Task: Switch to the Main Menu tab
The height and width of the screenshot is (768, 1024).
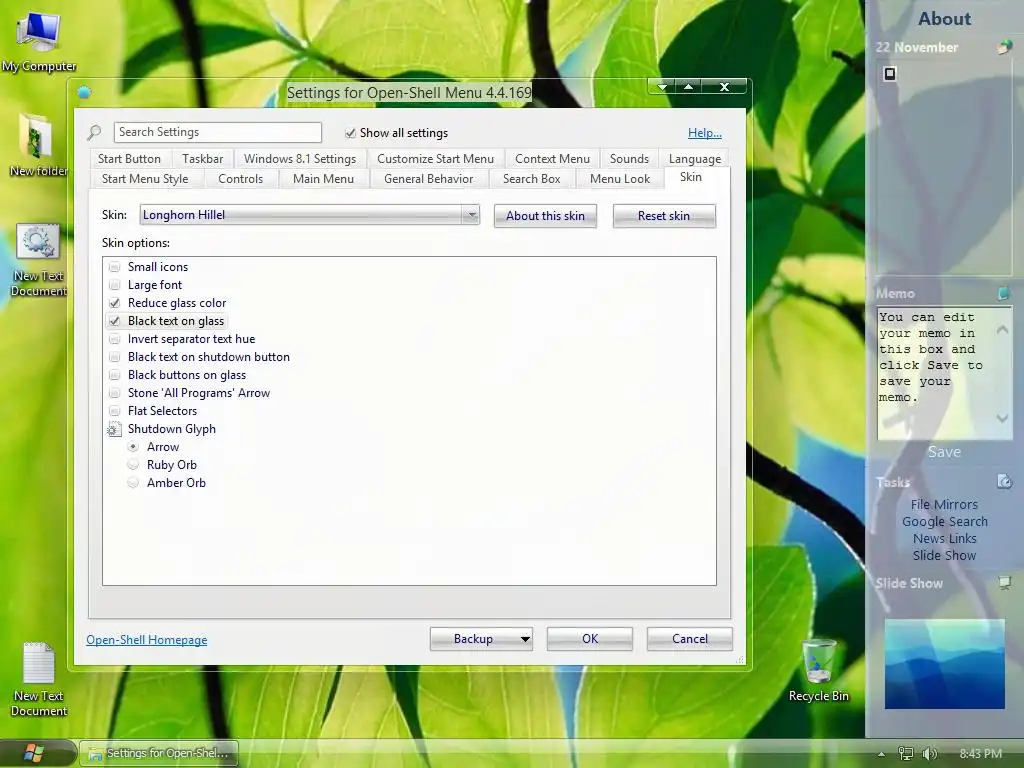Action: [323, 179]
